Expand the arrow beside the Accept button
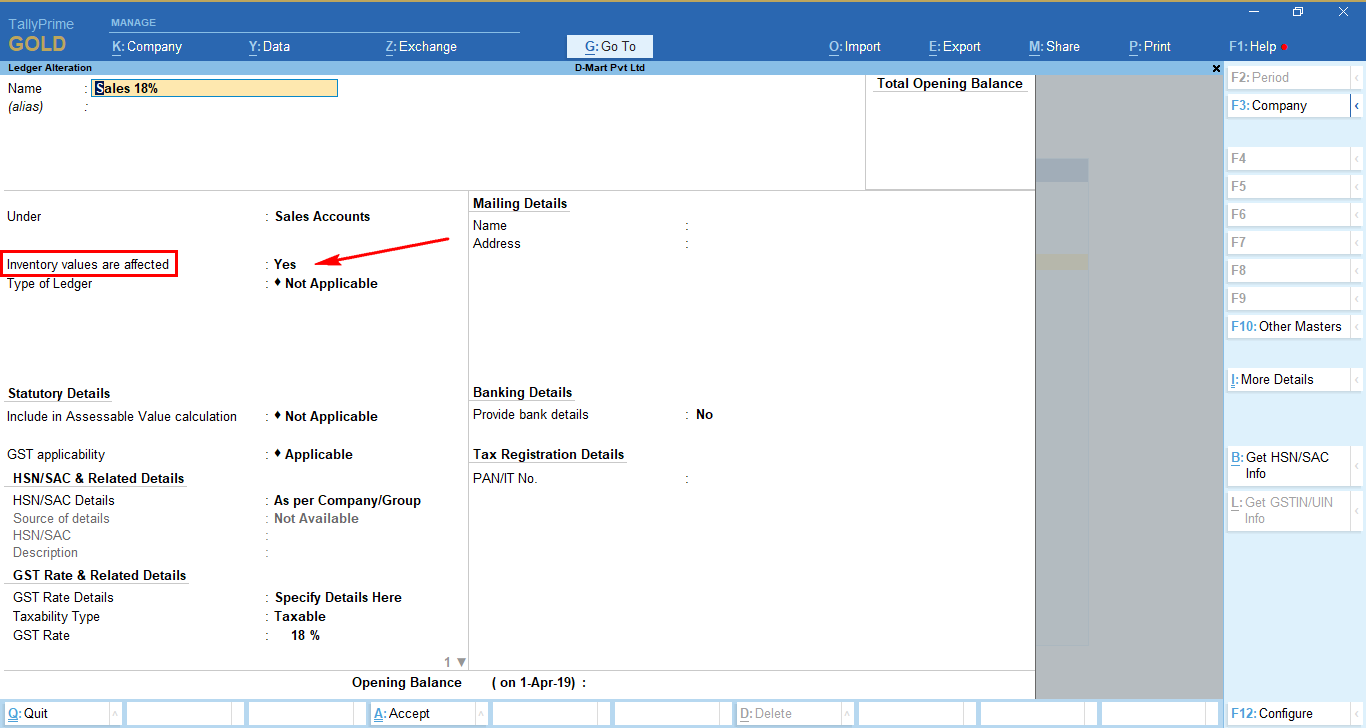 (x=481, y=714)
